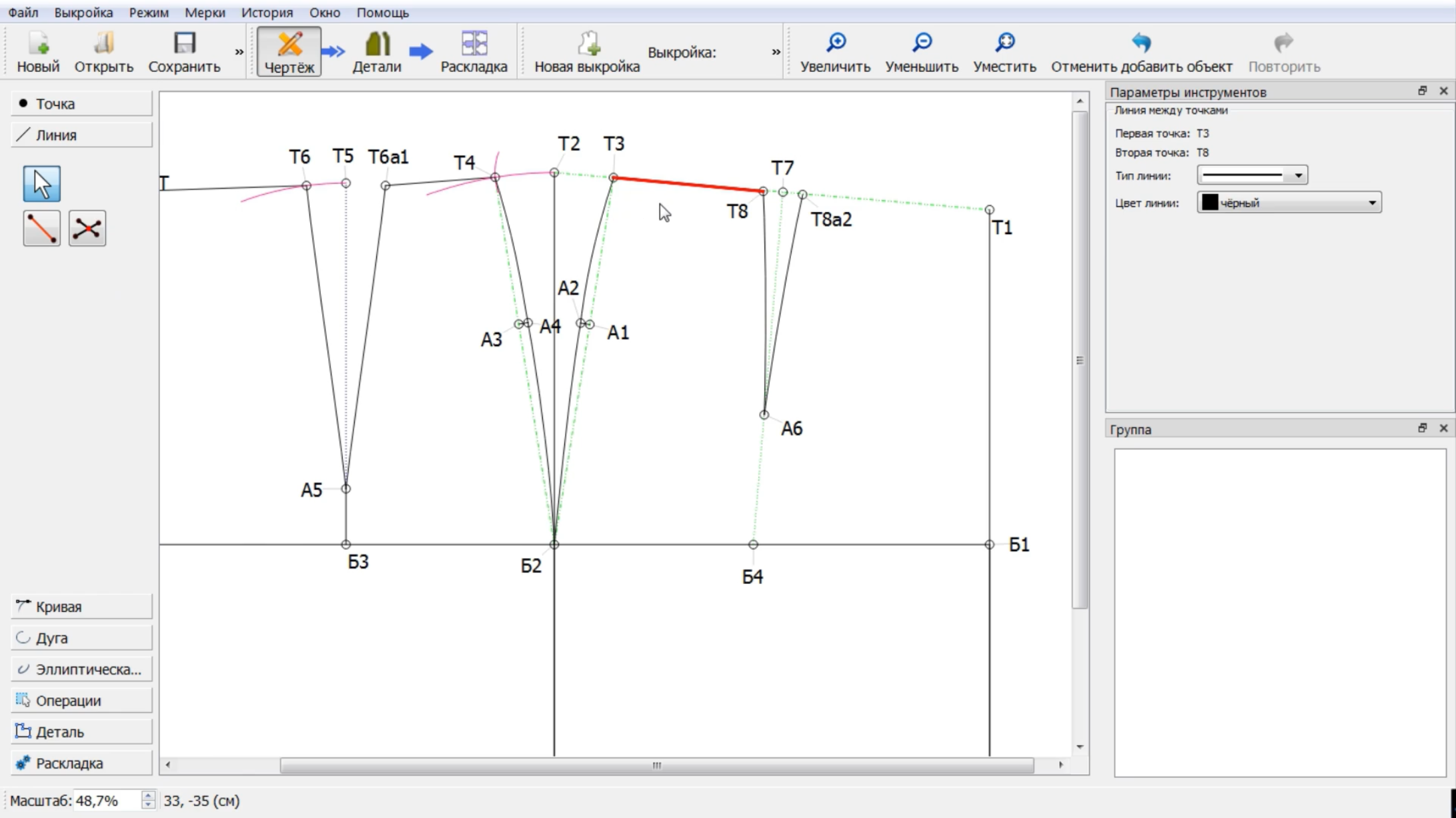Viewport: 1456px width, 818px height.
Task: Select the red T3–T8 line
Action: click(688, 185)
